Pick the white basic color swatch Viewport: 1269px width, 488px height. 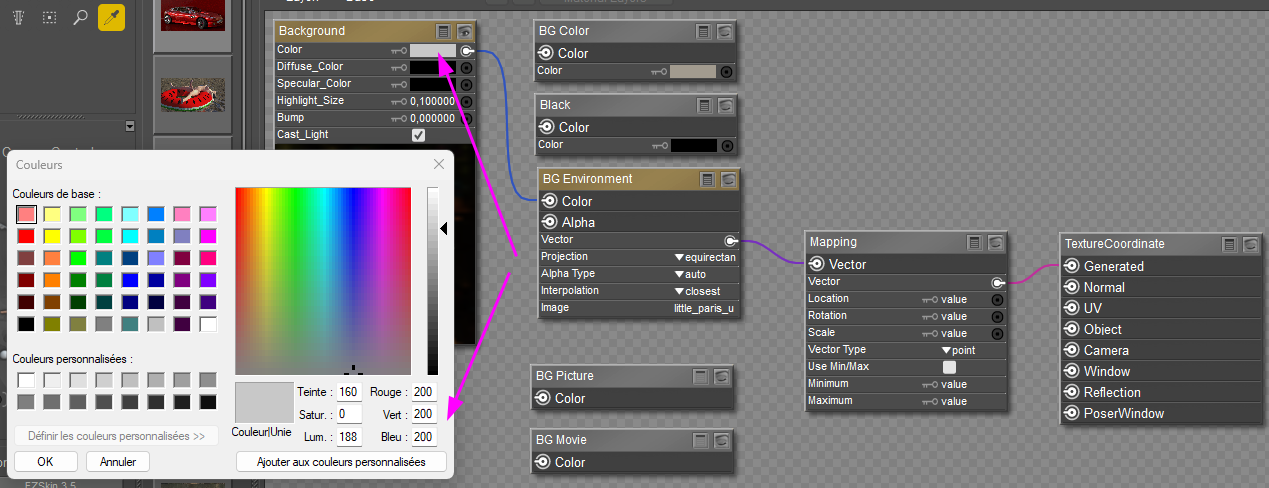tap(208, 324)
